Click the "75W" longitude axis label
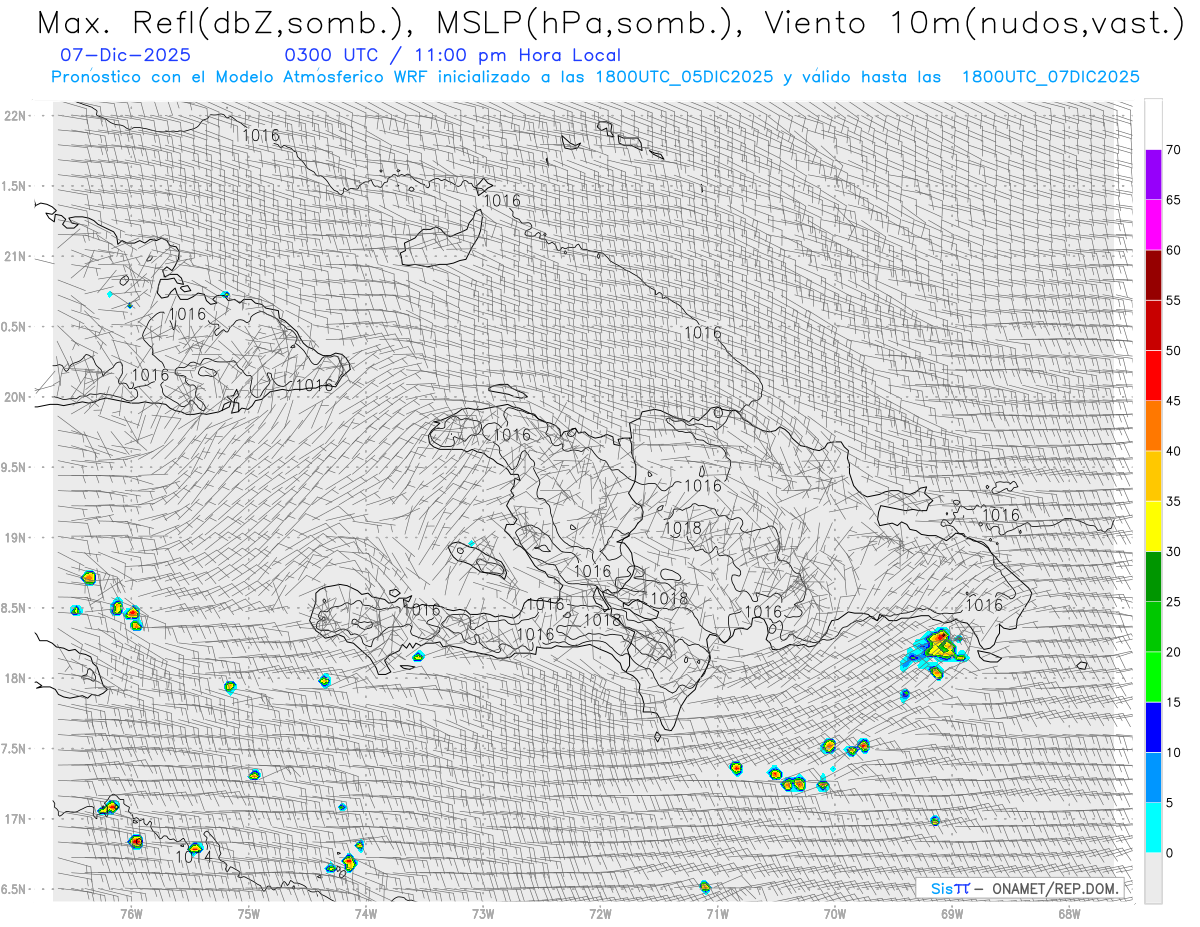This screenshot has width=1200, height=927. (x=249, y=913)
